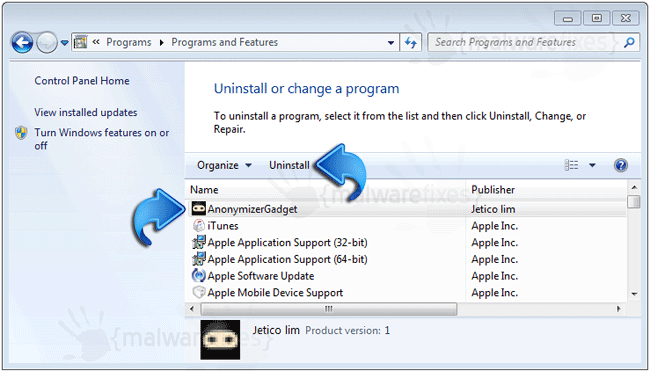Open the address bar history dropdown

pos(390,42)
